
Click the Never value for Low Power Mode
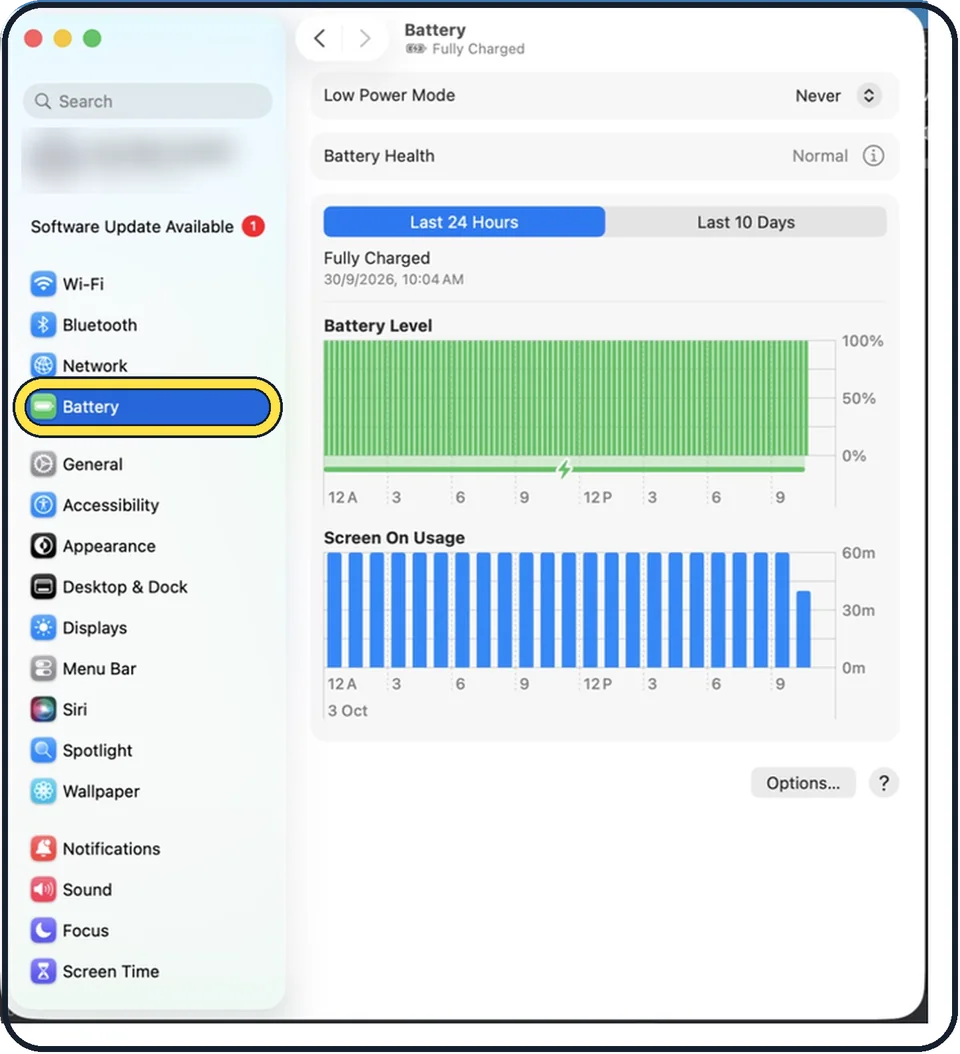[x=817, y=96]
